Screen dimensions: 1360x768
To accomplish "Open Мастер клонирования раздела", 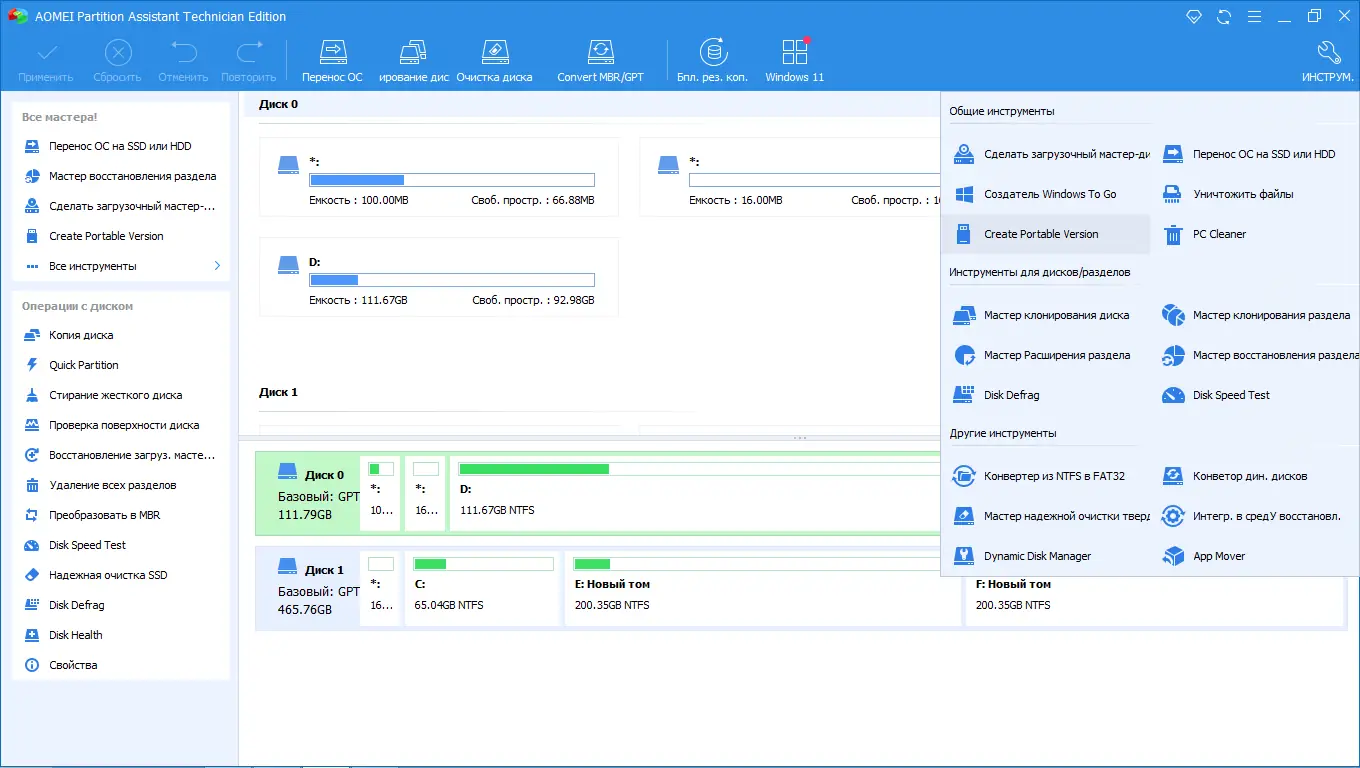I will 1255,315.
